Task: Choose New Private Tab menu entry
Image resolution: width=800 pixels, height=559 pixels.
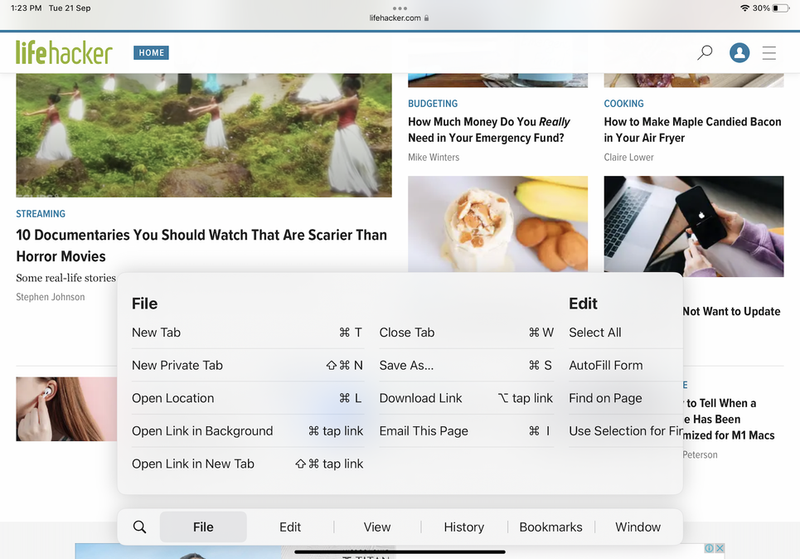Action: [177, 365]
